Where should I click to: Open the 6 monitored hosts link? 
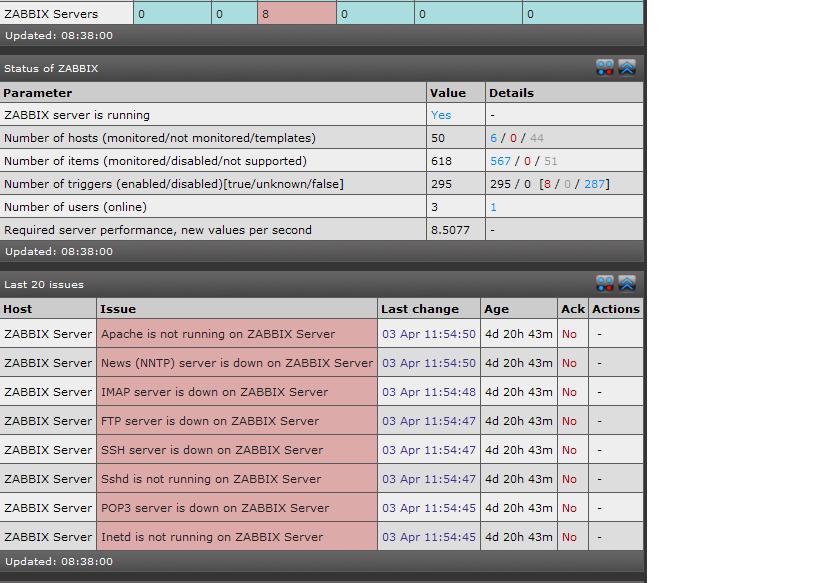pyautogui.click(x=493, y=138)
